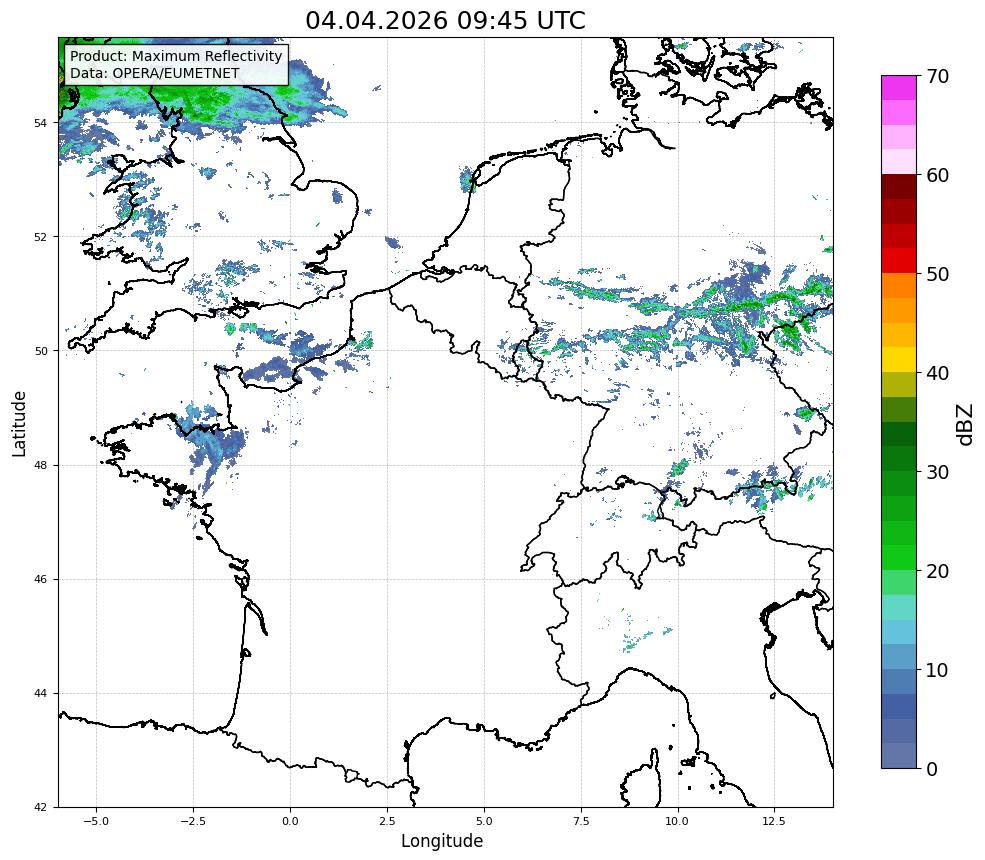The image size is (985, 860).
Task: Click the darkest green swatch near 35 dBZ
Action: coord(899,434)
